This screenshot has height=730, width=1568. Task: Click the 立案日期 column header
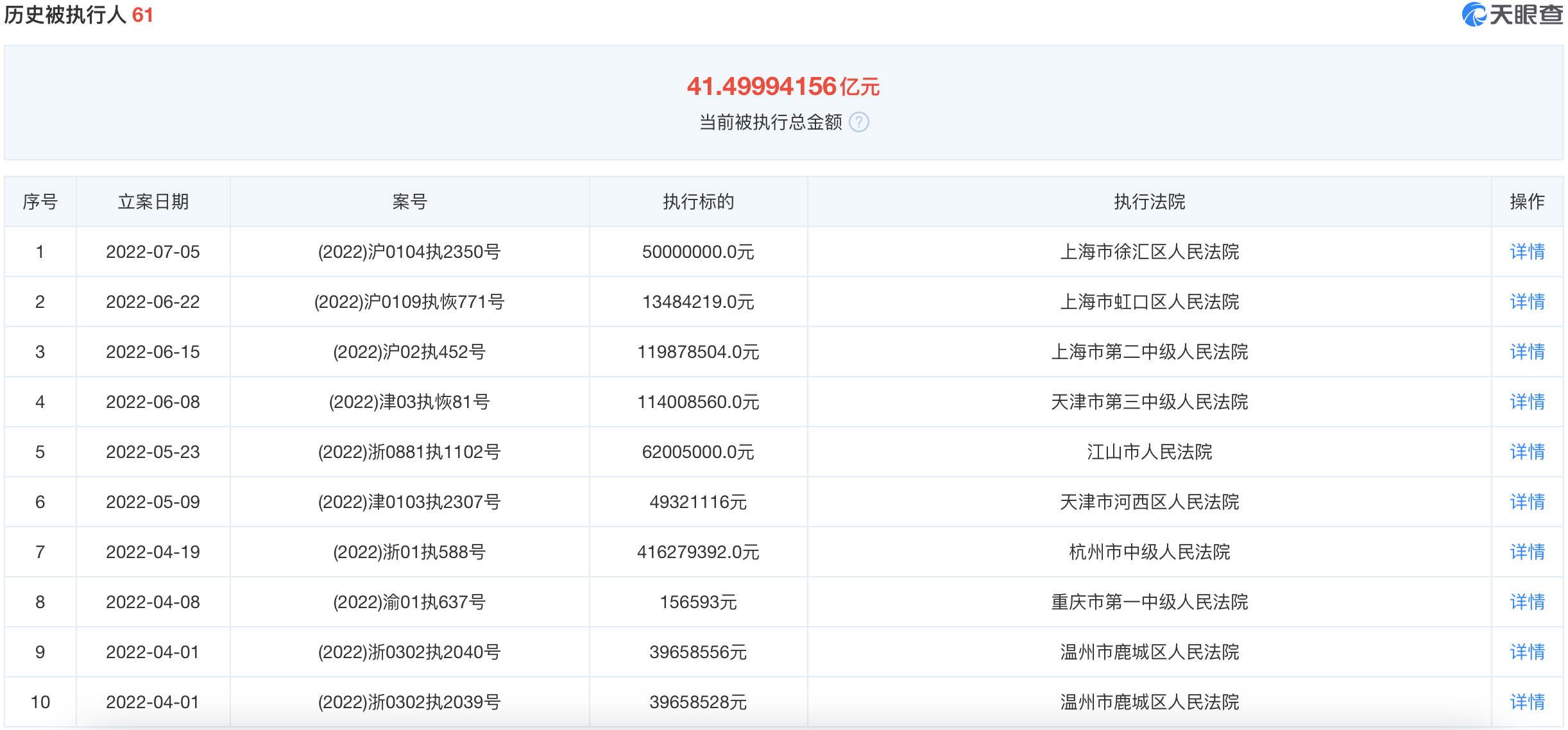(153, 202)
